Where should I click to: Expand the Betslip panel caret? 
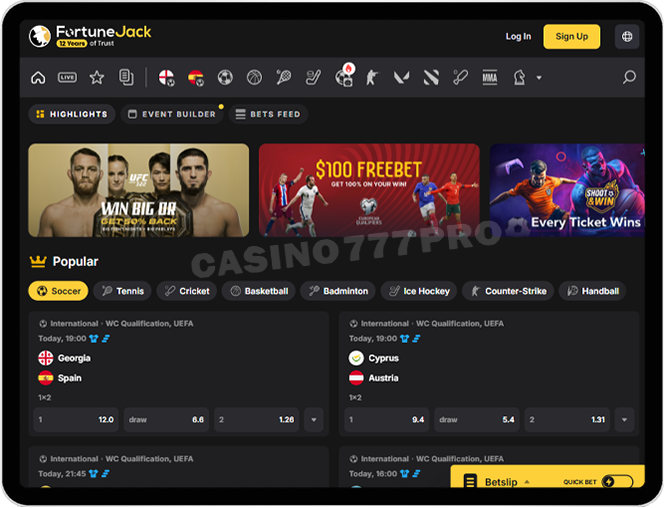pyautogui.click(x=527, y=482)
